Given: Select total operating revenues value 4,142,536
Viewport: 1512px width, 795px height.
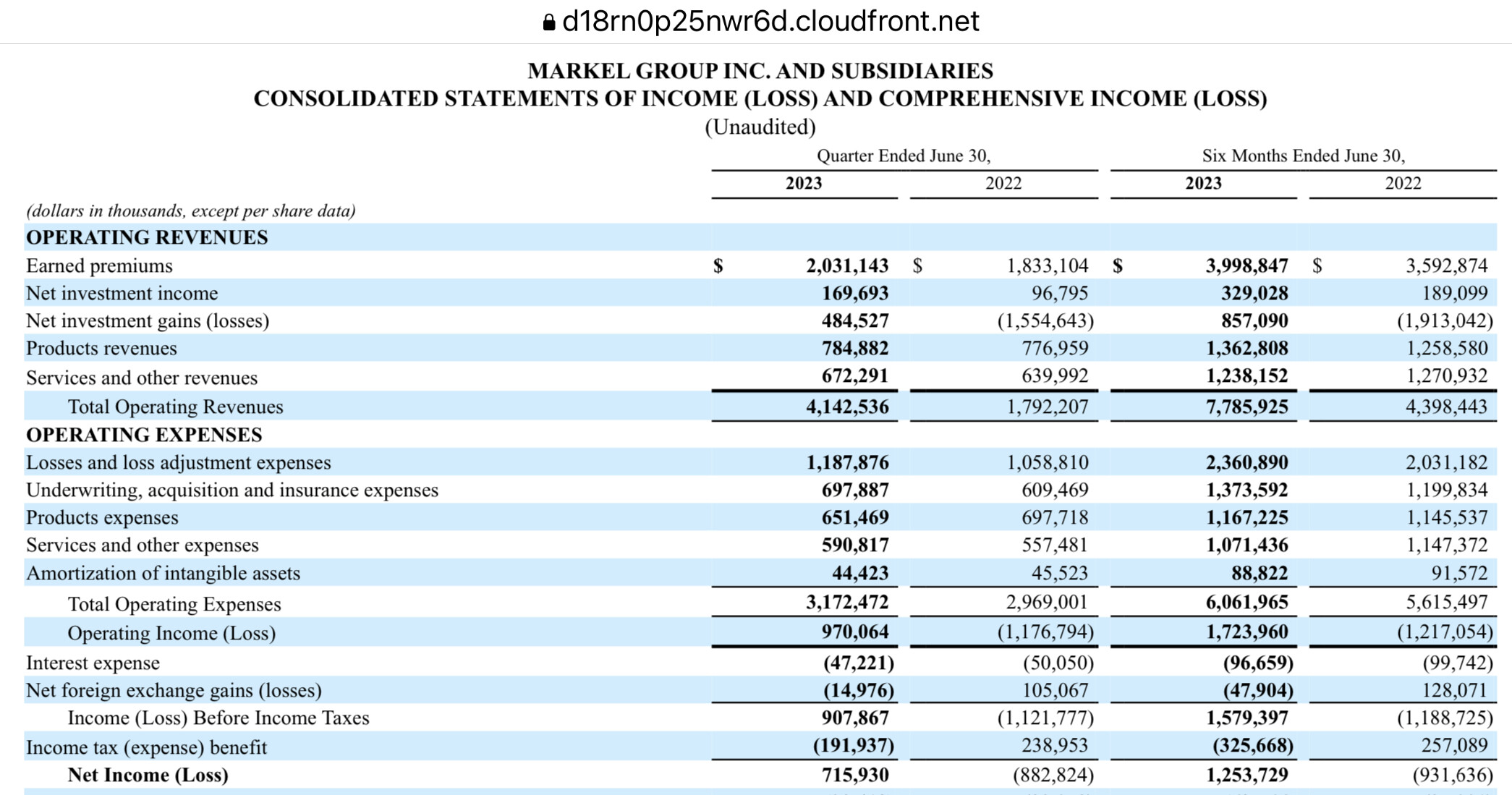Looking at the screenshot, I should [x=847, y=407].
